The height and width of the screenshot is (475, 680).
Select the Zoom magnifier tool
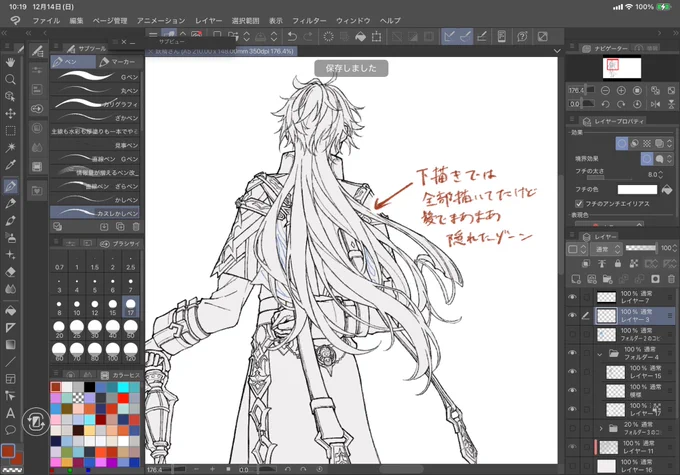pos(10,79)
